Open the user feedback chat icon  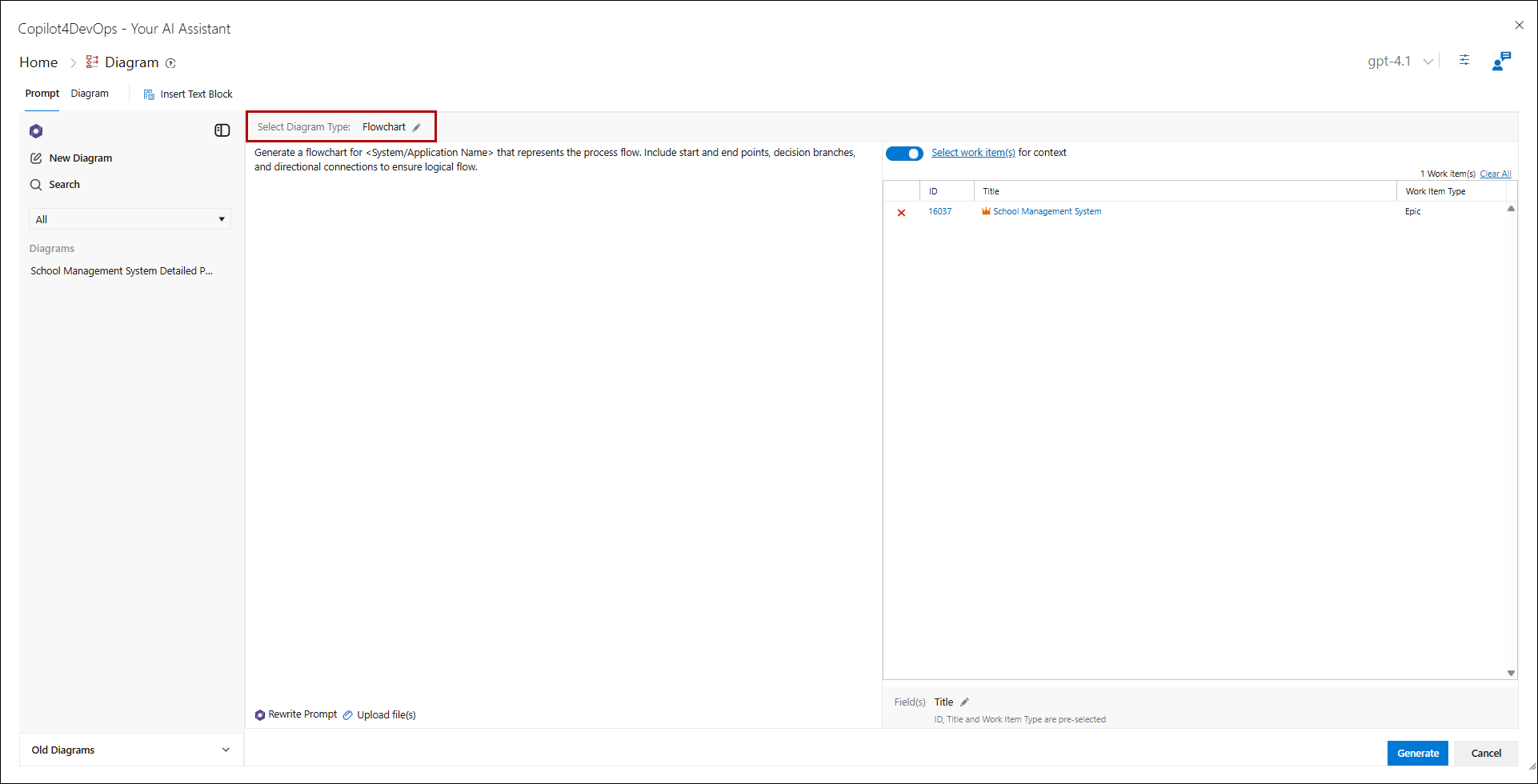click(x=1501, y=61)
